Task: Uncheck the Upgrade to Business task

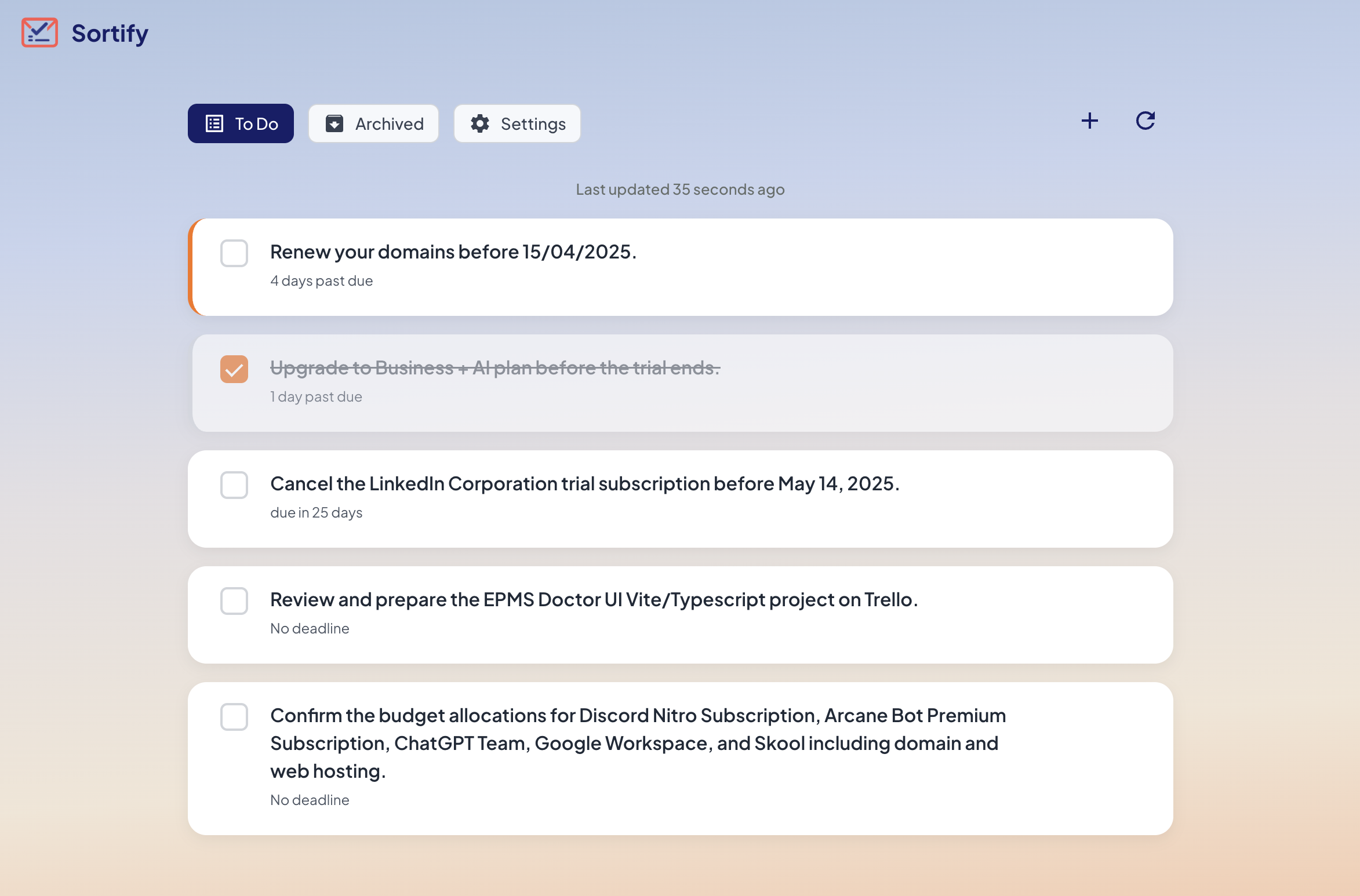Action: [234, 369]
